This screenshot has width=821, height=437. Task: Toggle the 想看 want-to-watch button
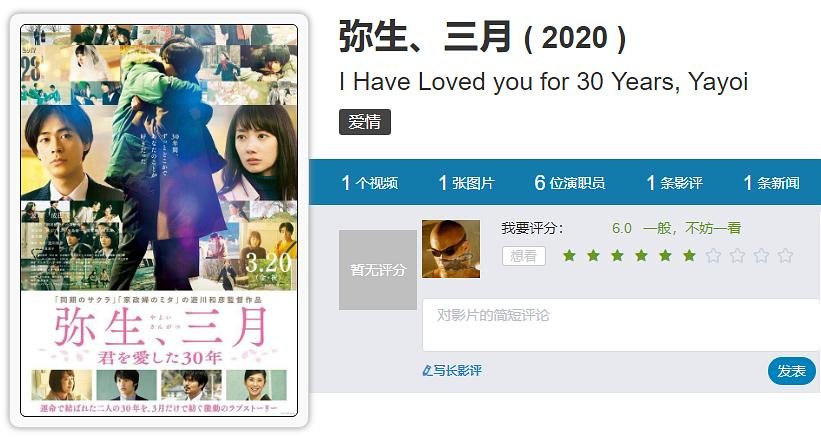pyautogui.click(x=524, y=256)
